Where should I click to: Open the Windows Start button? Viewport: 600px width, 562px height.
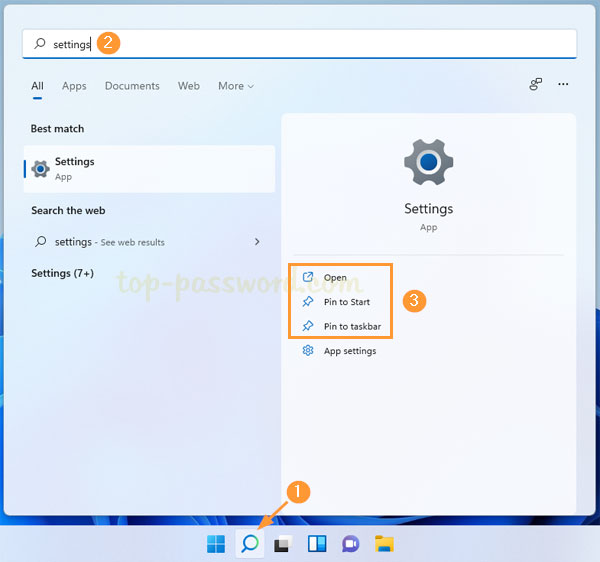click(x=216, y=543)
